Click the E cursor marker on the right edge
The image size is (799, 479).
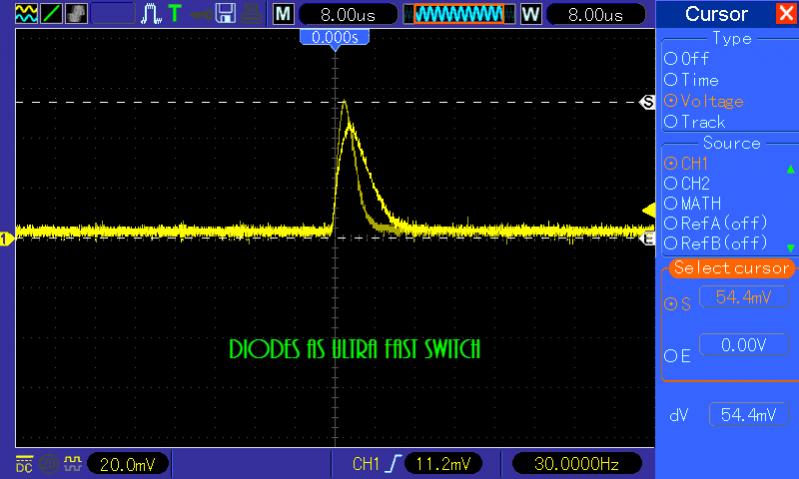pos(648,238)
